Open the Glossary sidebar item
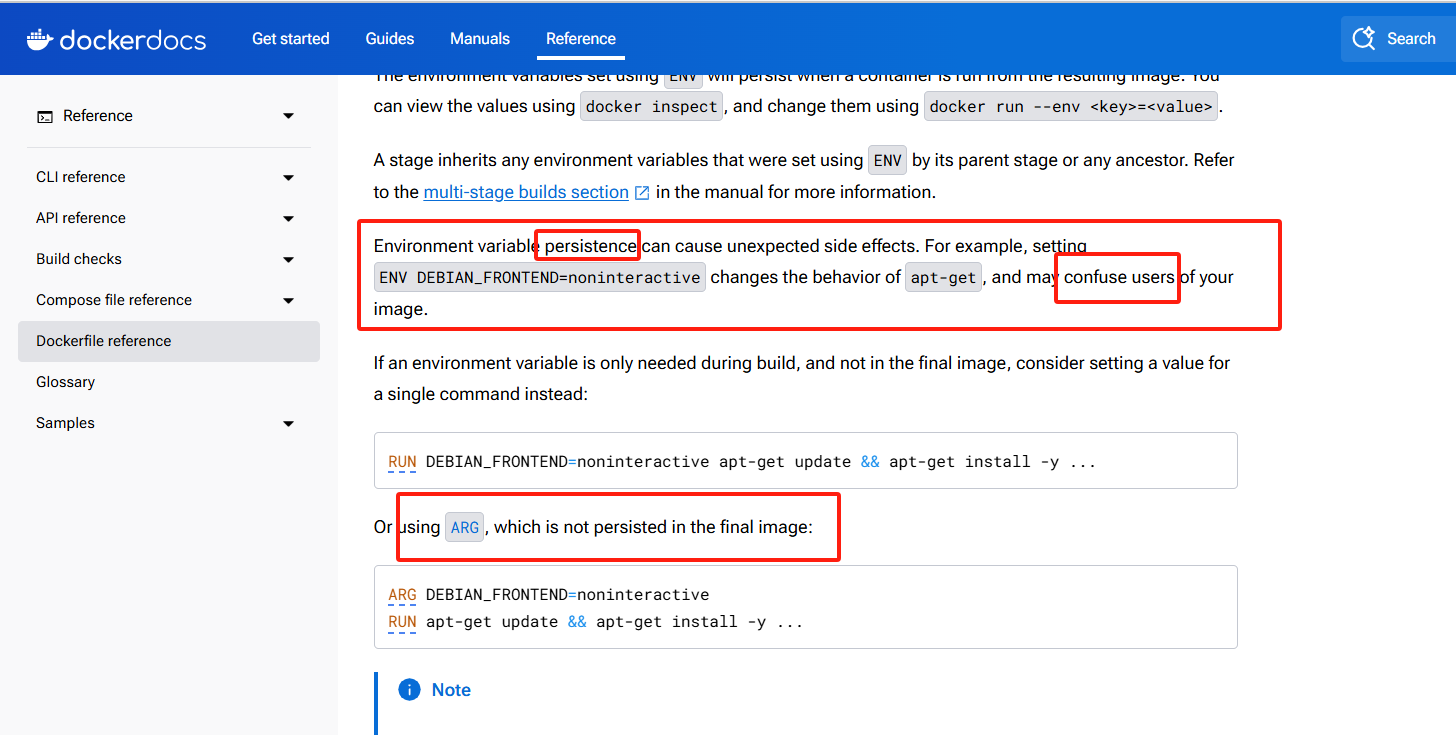 [66, 382]
